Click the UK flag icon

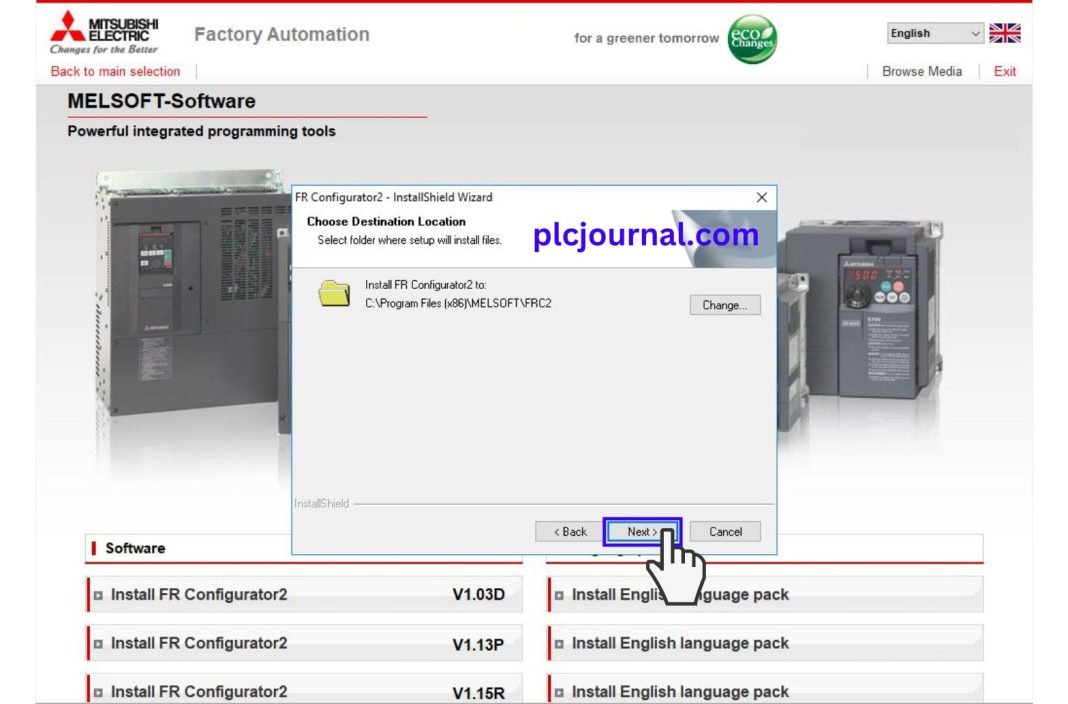click(x=1003, y=31)
